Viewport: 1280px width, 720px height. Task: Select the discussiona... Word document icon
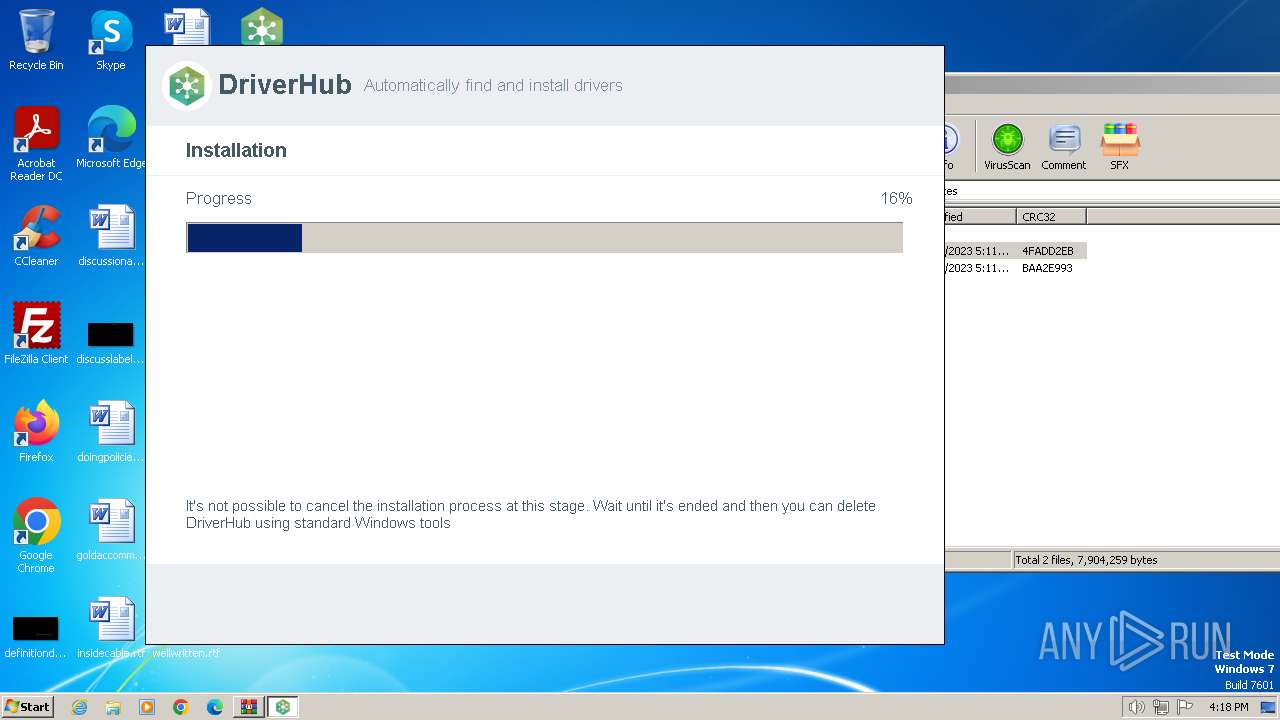pyautogui.click(x=111, y=236)
